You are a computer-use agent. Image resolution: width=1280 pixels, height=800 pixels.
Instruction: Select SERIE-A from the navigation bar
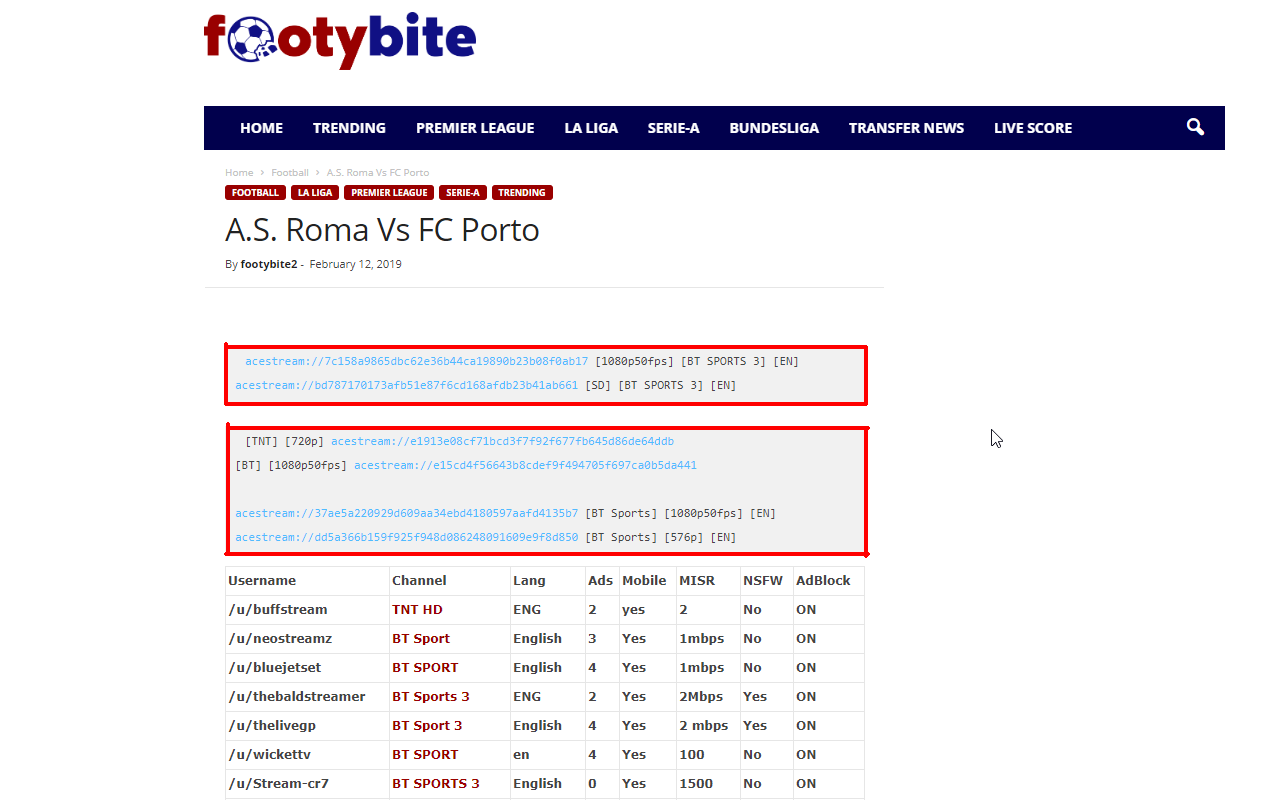(x=673, y=127)
